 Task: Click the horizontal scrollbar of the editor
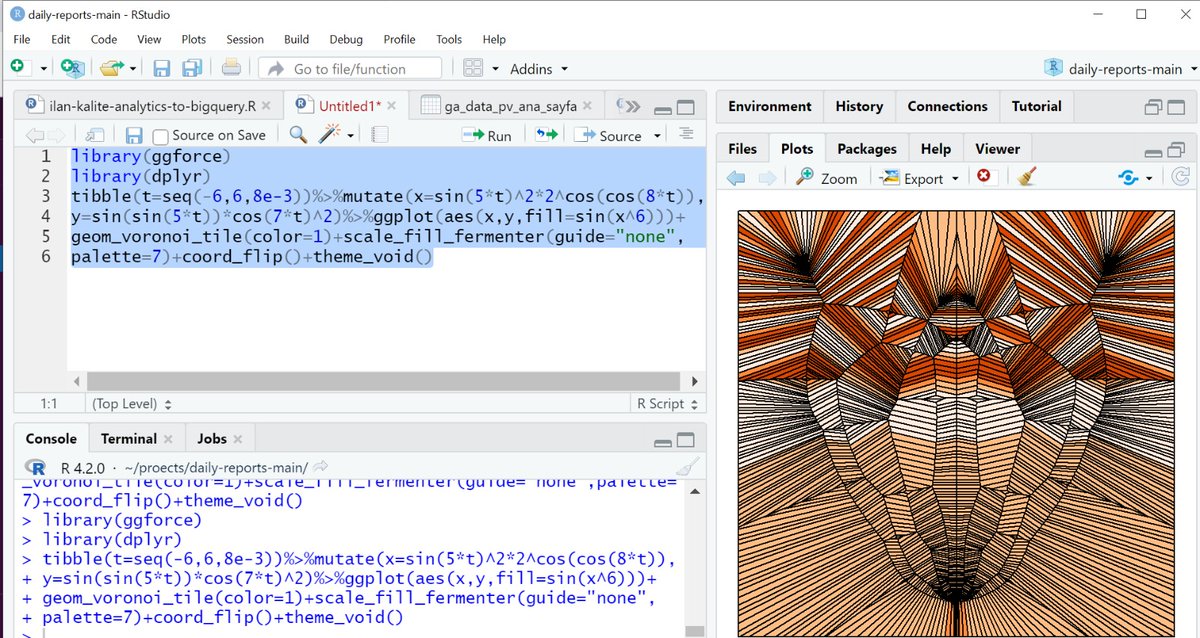[x=385, y=381]
